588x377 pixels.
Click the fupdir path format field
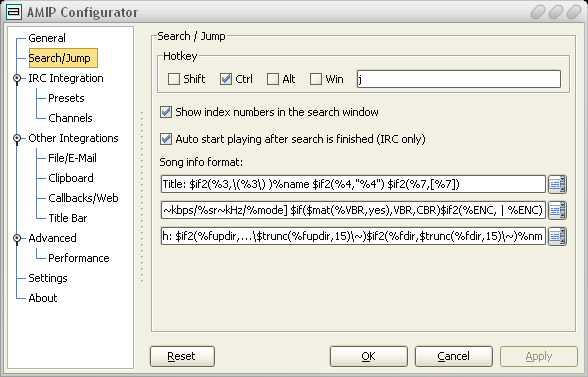353,236
